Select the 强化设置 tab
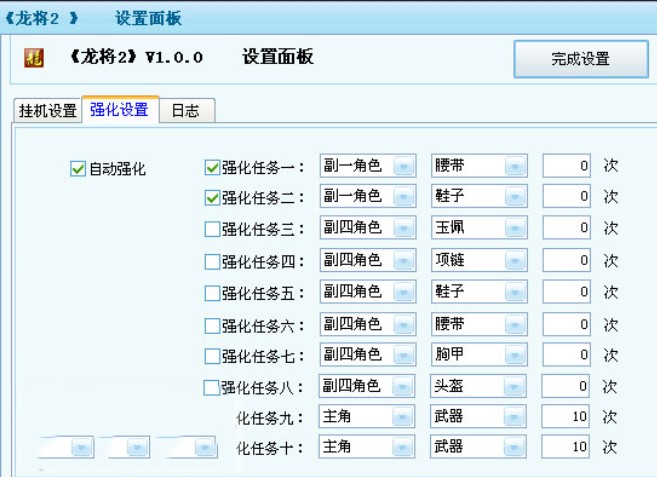The width and height of the screenshot is (657, 477). point(120,109)
